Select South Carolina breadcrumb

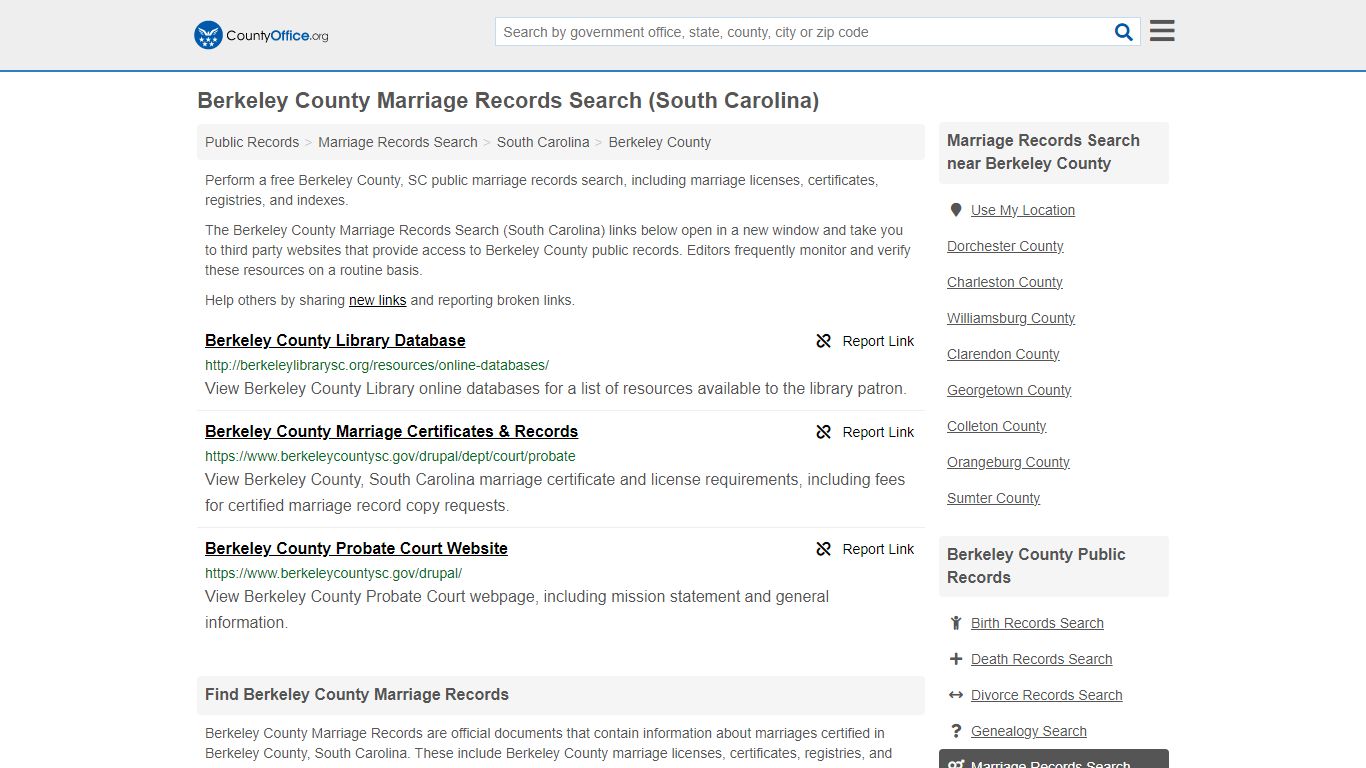[543, 142]
